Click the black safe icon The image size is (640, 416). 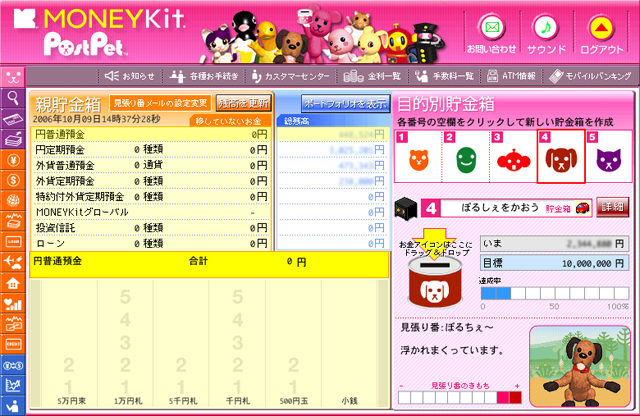406,208
